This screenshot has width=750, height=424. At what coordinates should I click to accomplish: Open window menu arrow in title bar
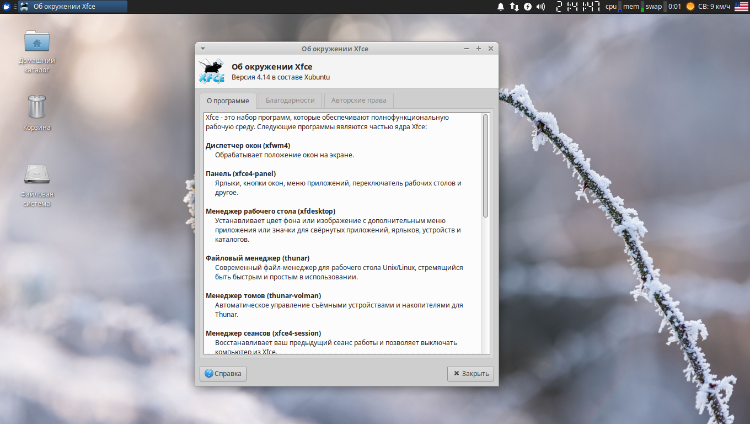point(203,48)
